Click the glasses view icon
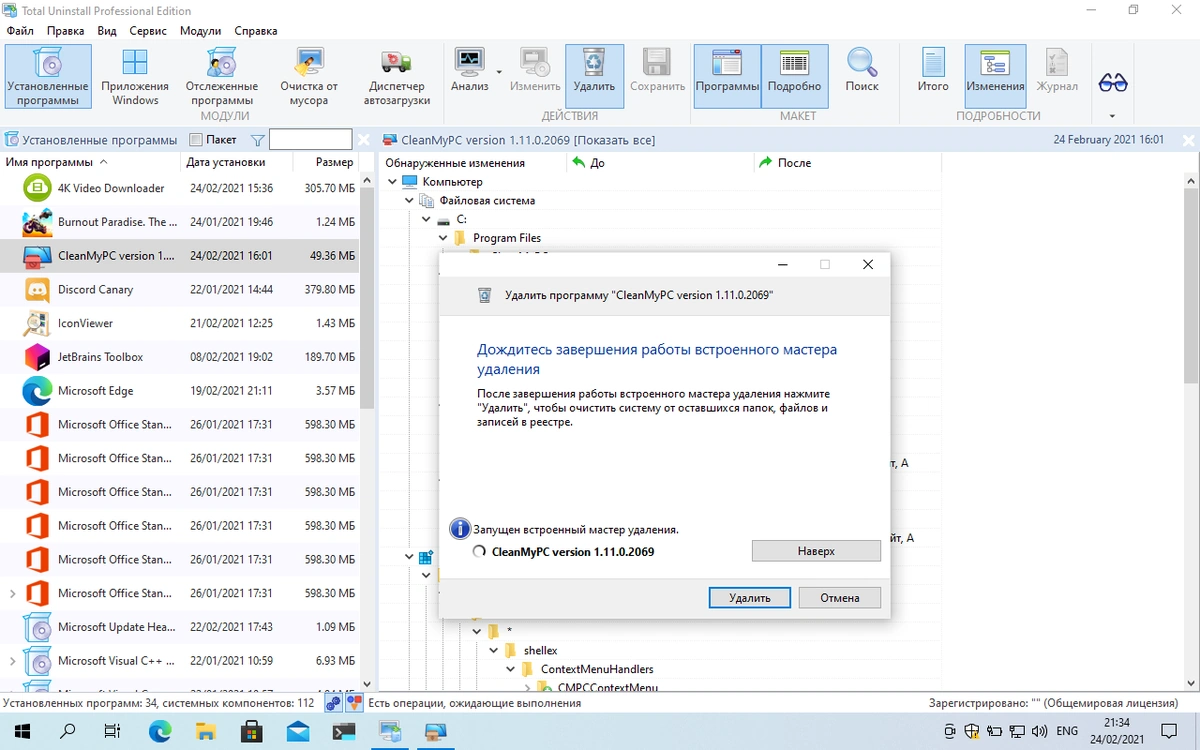 [1113, 82]
